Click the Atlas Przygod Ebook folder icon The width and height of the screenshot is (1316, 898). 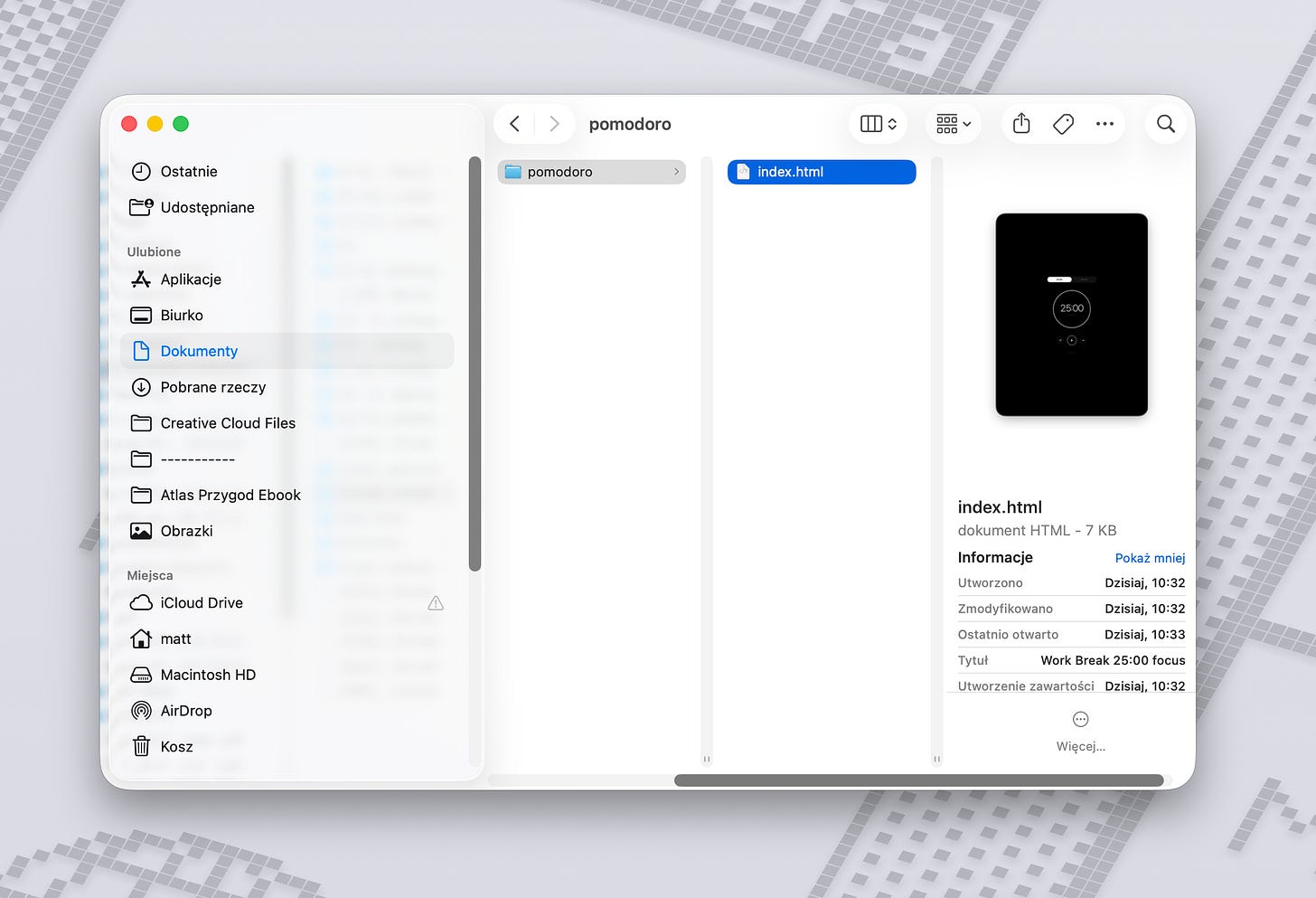click(x=141, y=496)
